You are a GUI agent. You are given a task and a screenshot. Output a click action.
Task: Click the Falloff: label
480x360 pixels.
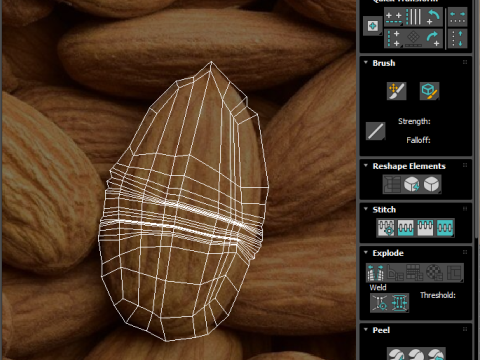coord(418,140)
